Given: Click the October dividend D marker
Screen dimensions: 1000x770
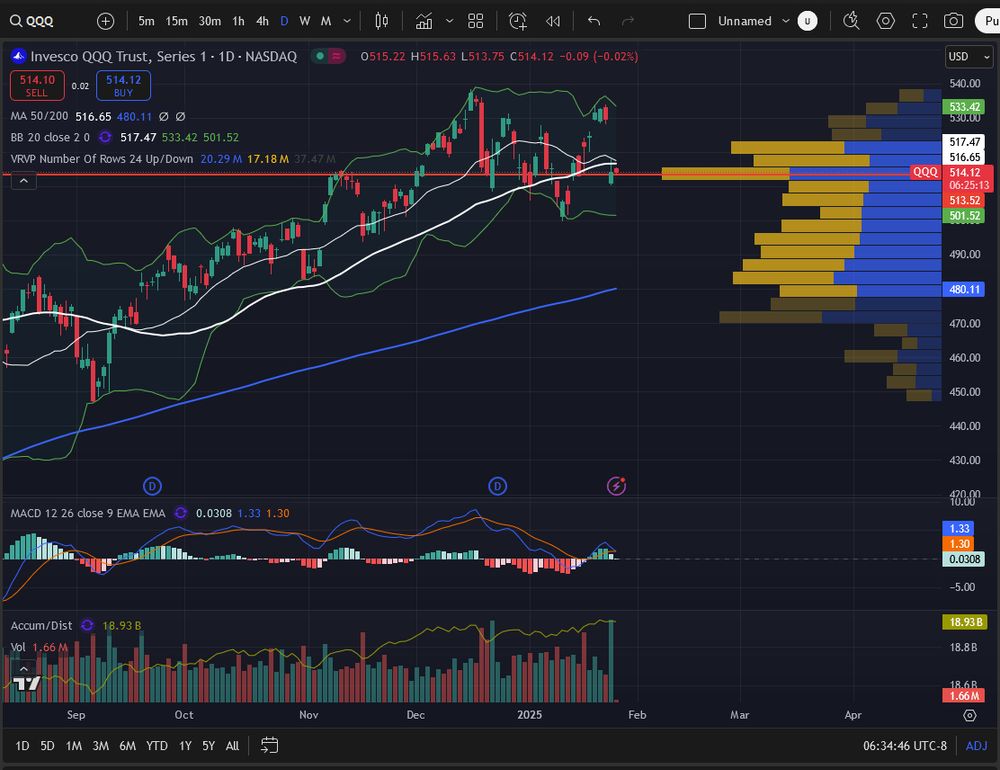Looking at the screenshot, I should click(152, 487).
